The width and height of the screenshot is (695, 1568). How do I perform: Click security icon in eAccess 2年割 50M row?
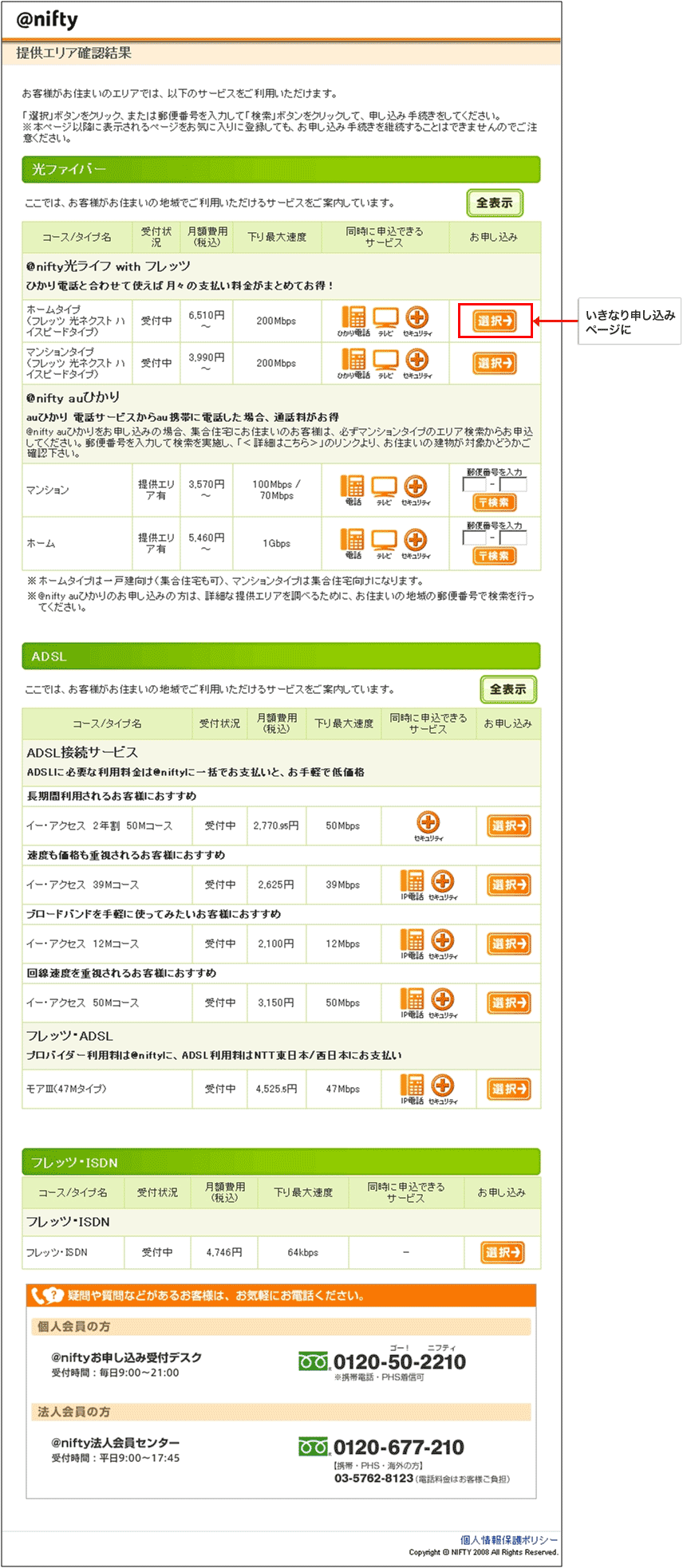tap(428, 825)
